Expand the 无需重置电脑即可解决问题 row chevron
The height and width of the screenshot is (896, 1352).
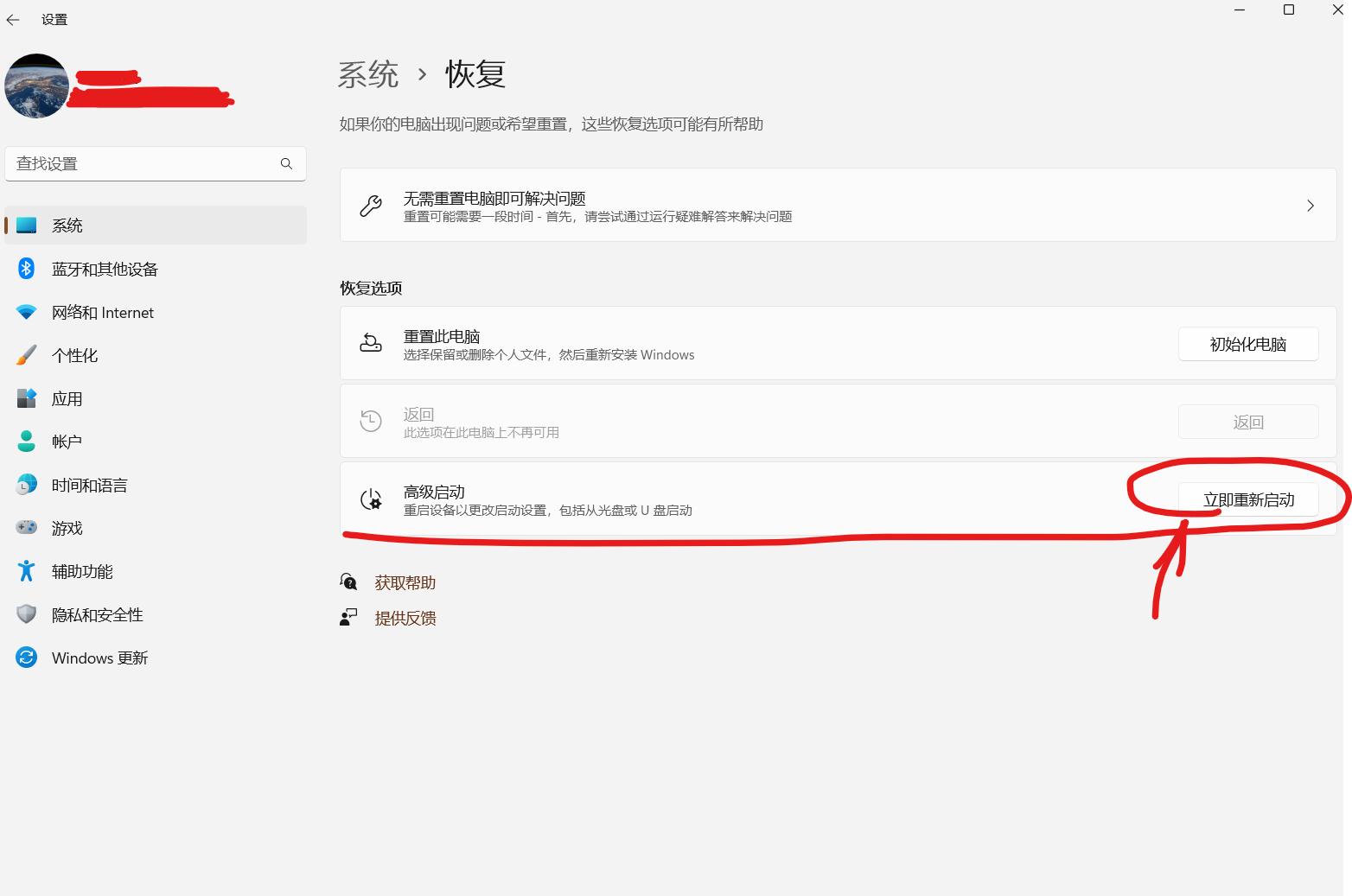[1311, 206]
